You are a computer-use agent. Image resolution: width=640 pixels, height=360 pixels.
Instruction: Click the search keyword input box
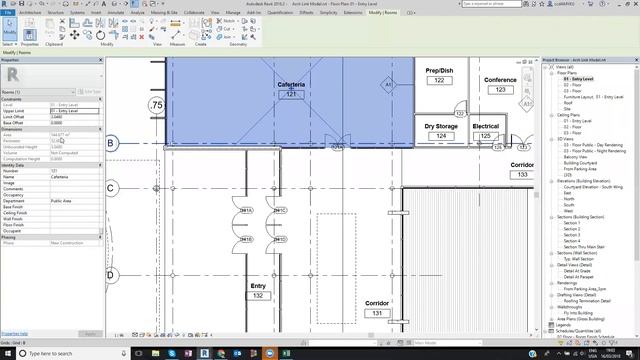click(x=491, y=4)
